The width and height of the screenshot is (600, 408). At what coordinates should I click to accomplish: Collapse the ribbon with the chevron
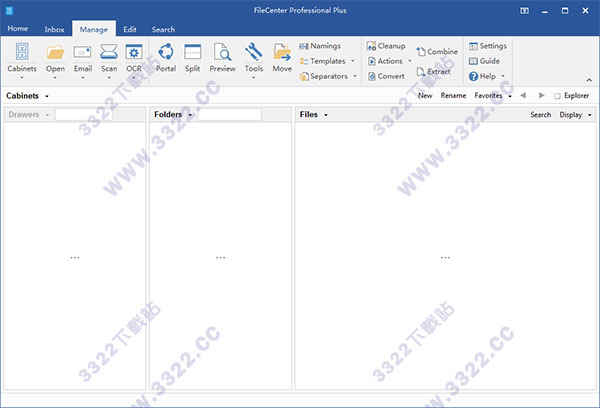coord(589,80)
